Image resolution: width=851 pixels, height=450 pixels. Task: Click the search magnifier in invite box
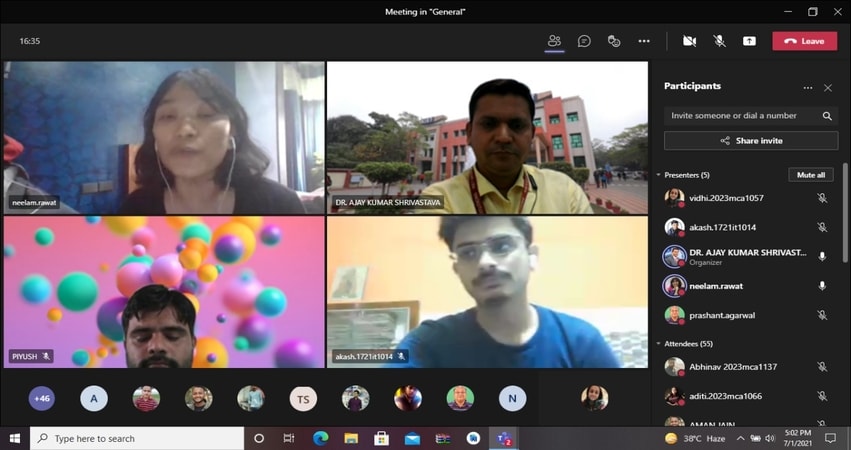(827, 116)
